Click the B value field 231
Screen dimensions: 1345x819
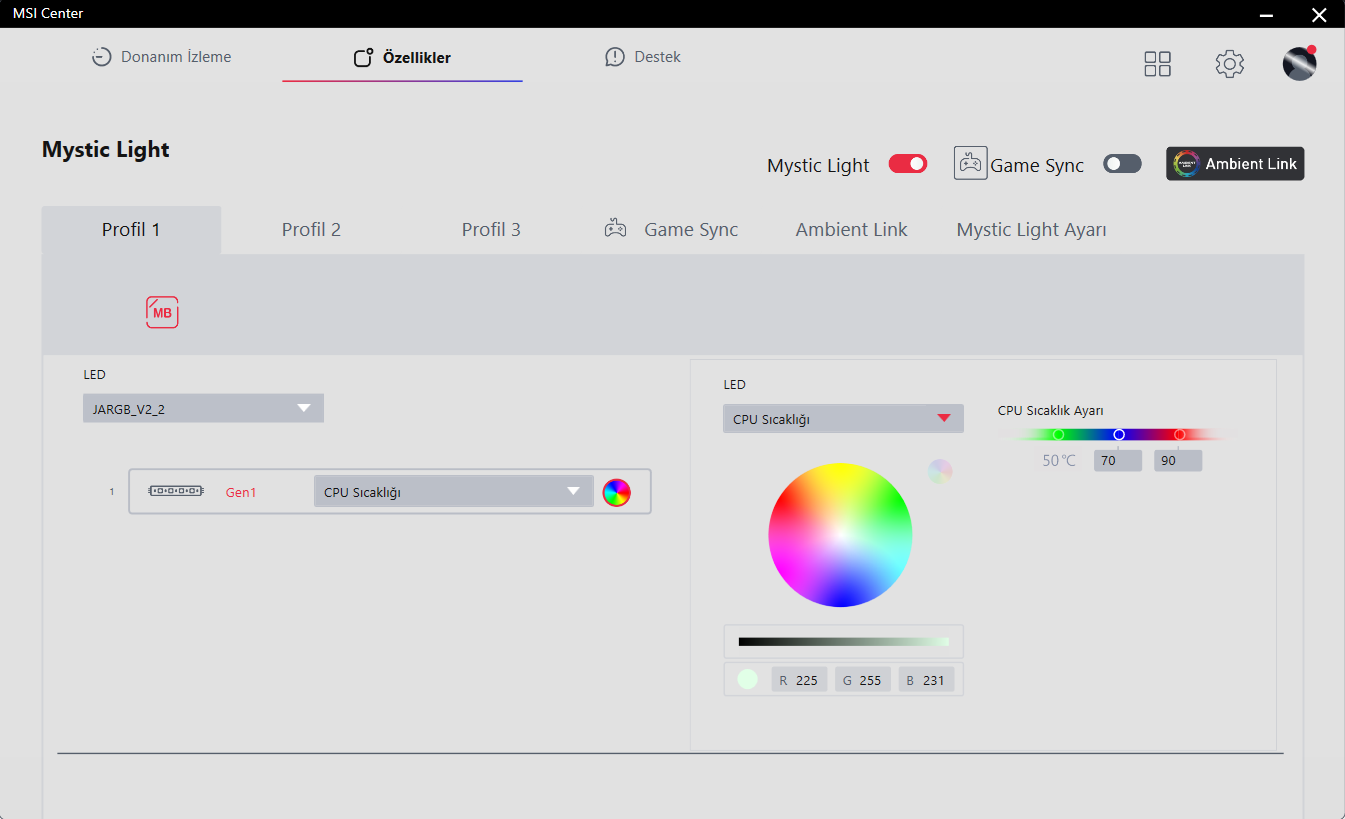click(x=927, y=680)
